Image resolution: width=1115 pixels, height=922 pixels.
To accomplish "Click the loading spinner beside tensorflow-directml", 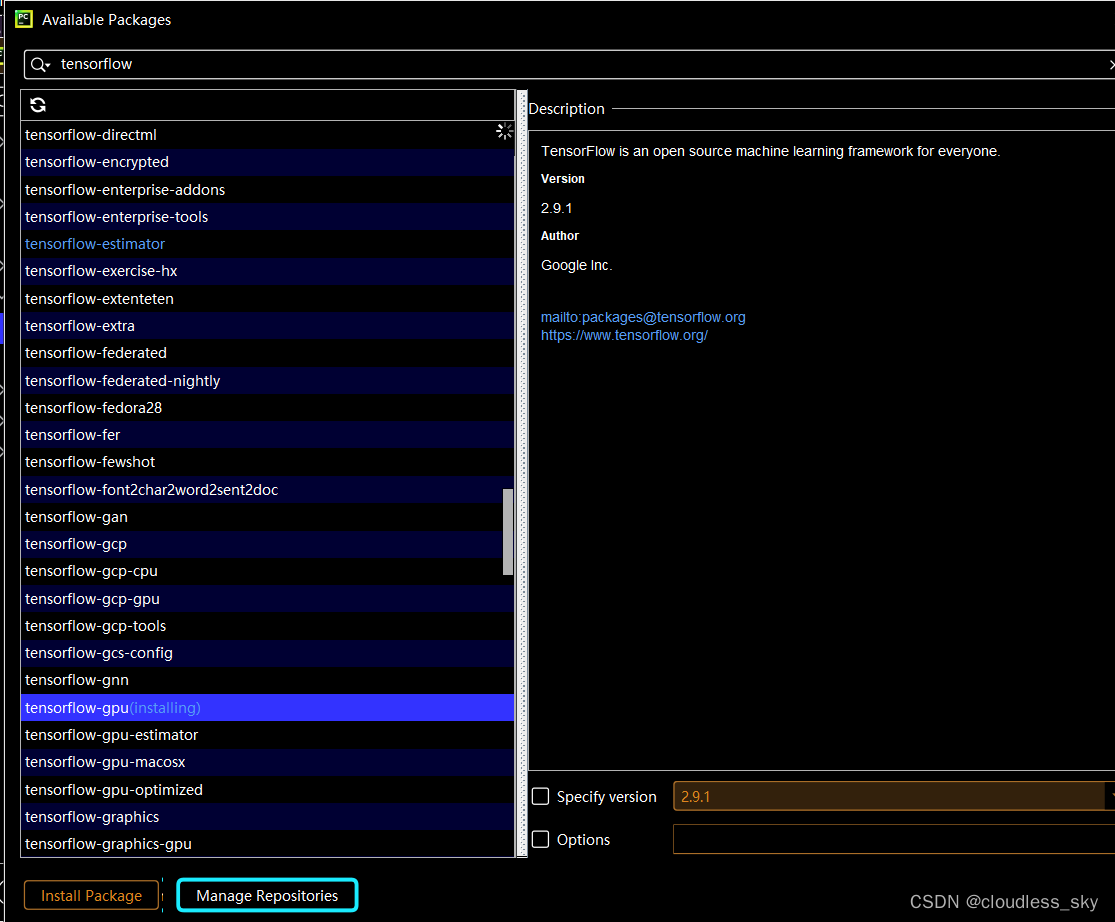I will (x=504, y=132).
